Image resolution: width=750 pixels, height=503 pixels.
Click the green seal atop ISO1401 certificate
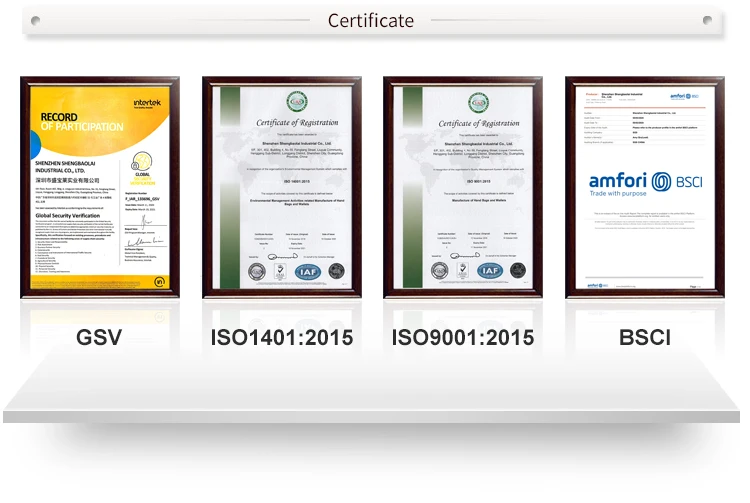coord(297,102)
